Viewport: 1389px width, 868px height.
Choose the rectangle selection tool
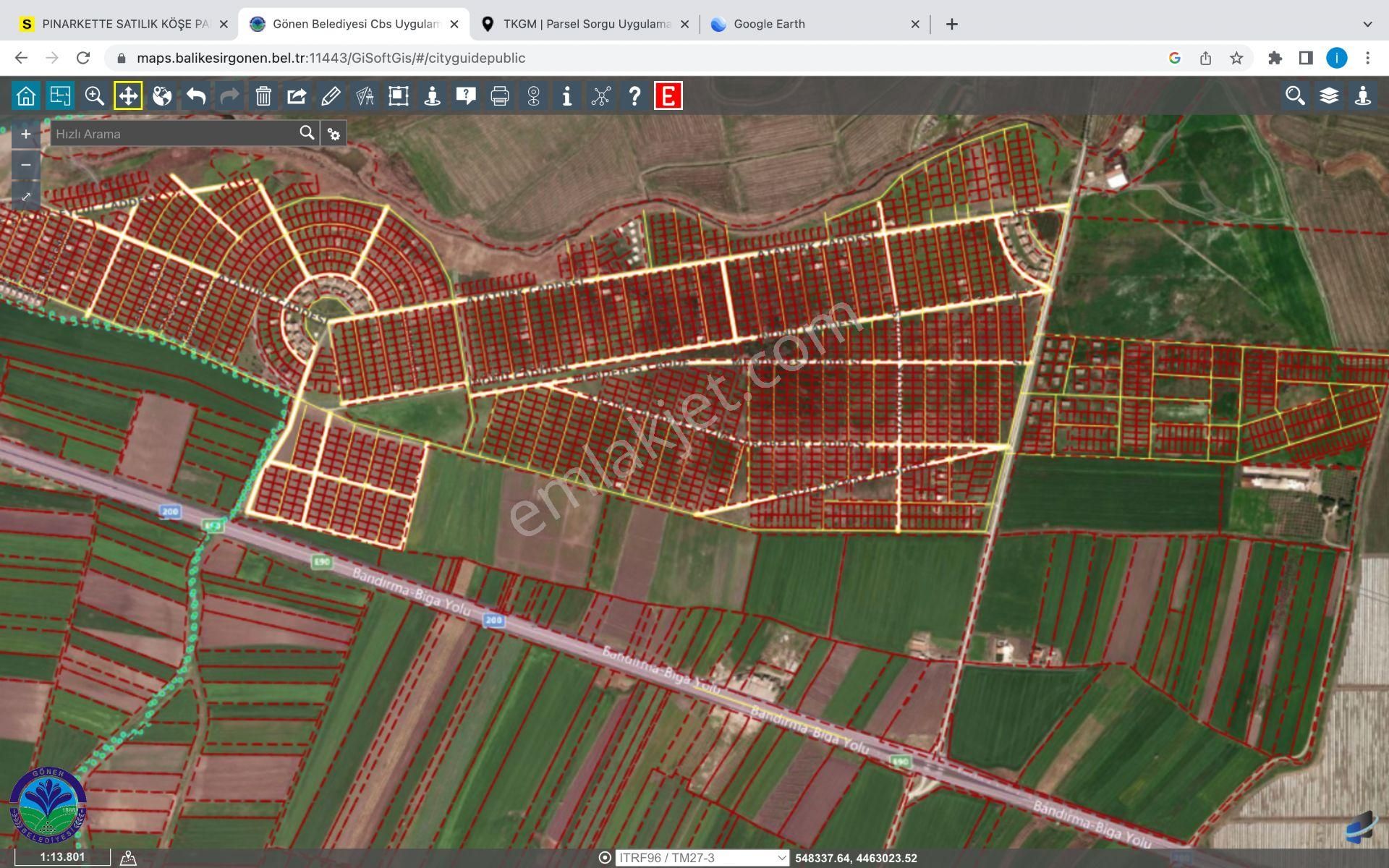coord(399,95)
